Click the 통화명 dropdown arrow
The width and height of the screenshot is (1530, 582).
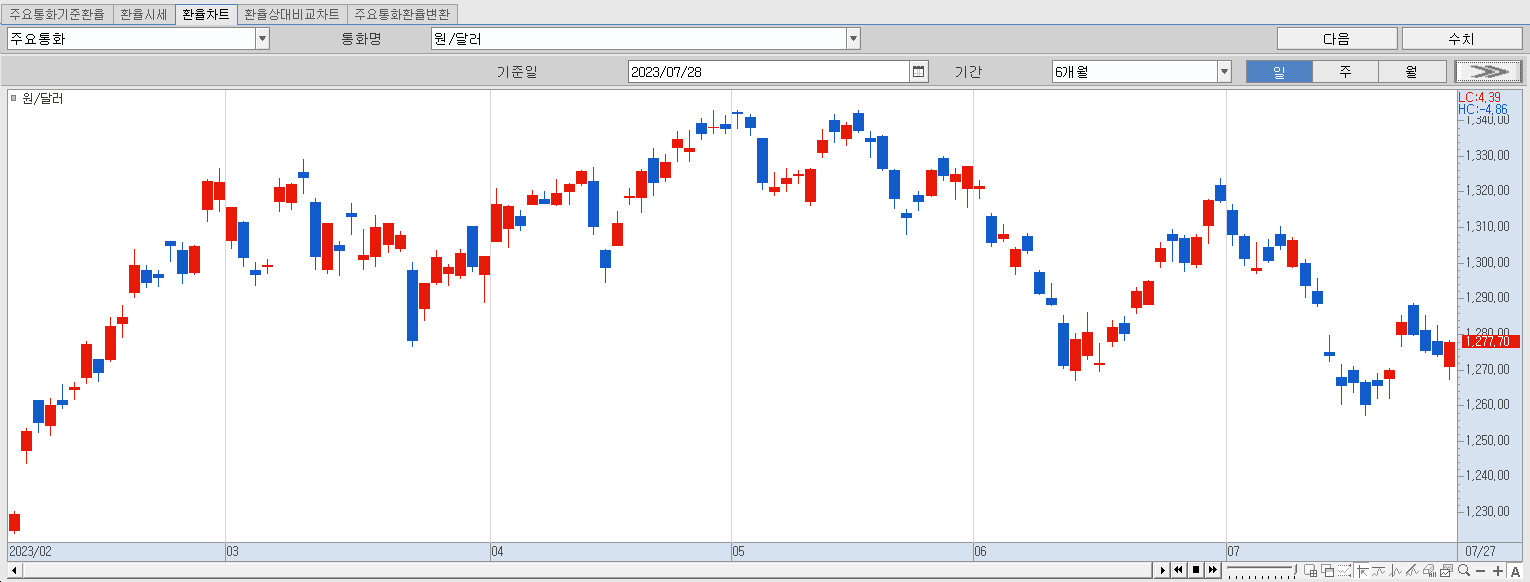853,39
